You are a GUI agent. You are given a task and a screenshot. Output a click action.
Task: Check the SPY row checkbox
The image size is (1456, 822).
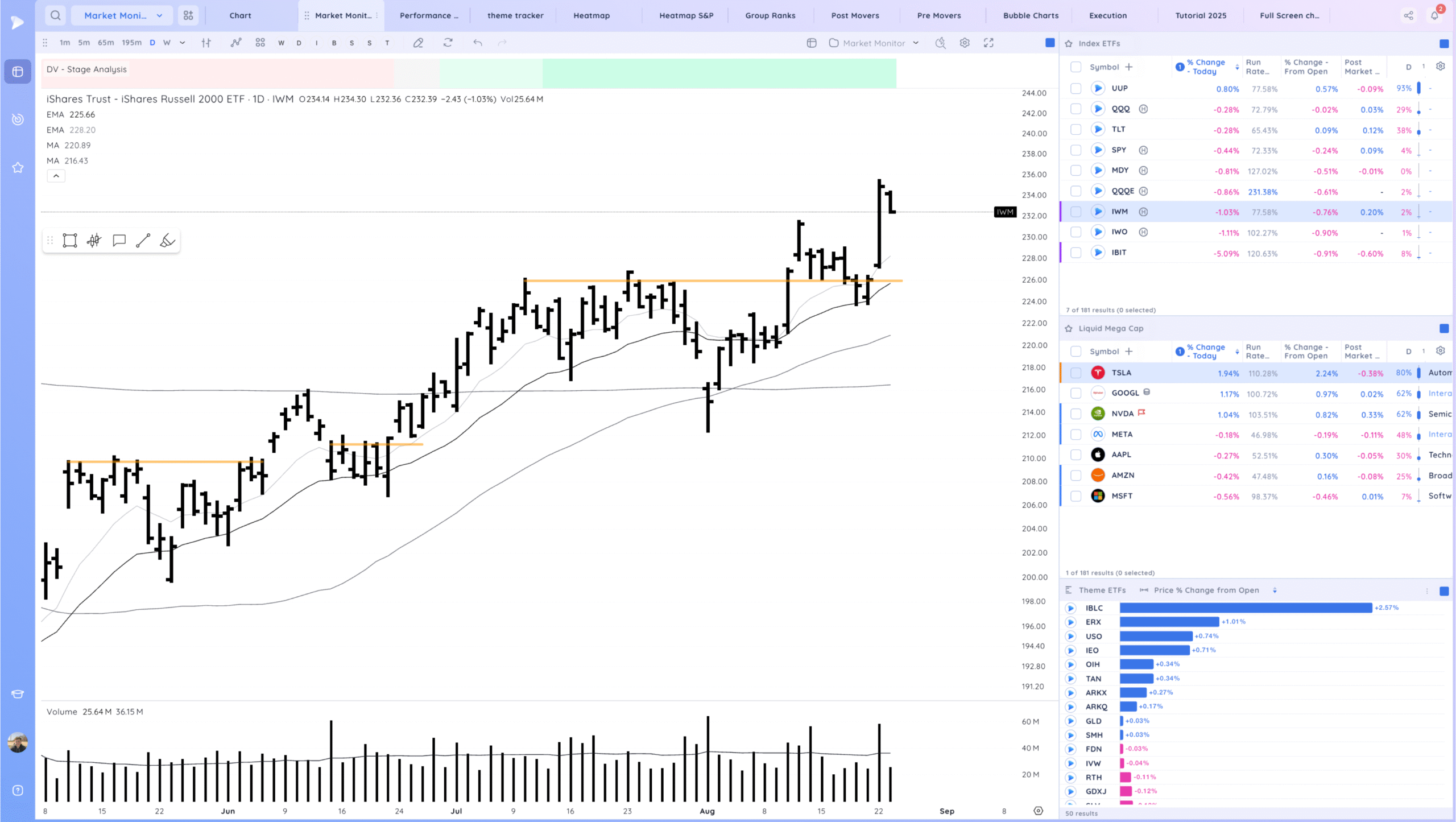point(1076,150)
